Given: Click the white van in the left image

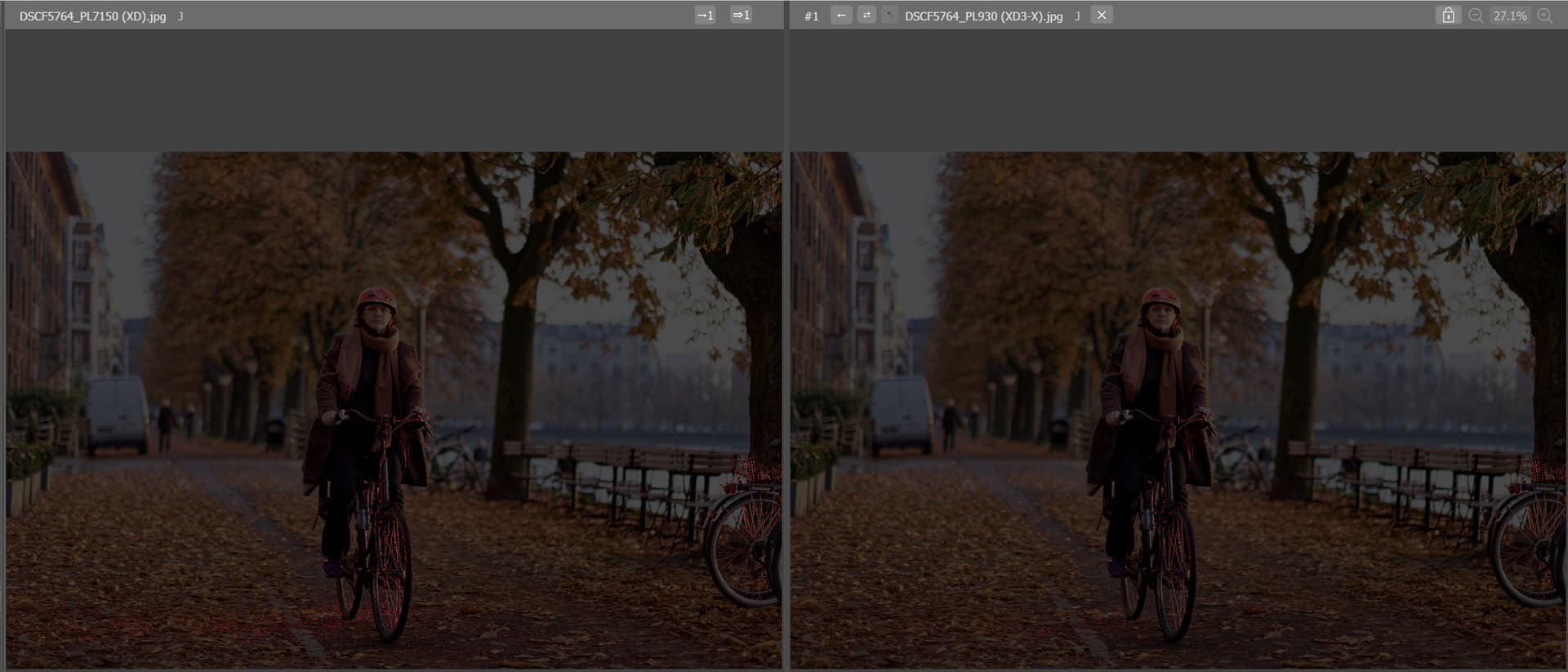Looking at the screenshot, I should (x=118, y=412).
